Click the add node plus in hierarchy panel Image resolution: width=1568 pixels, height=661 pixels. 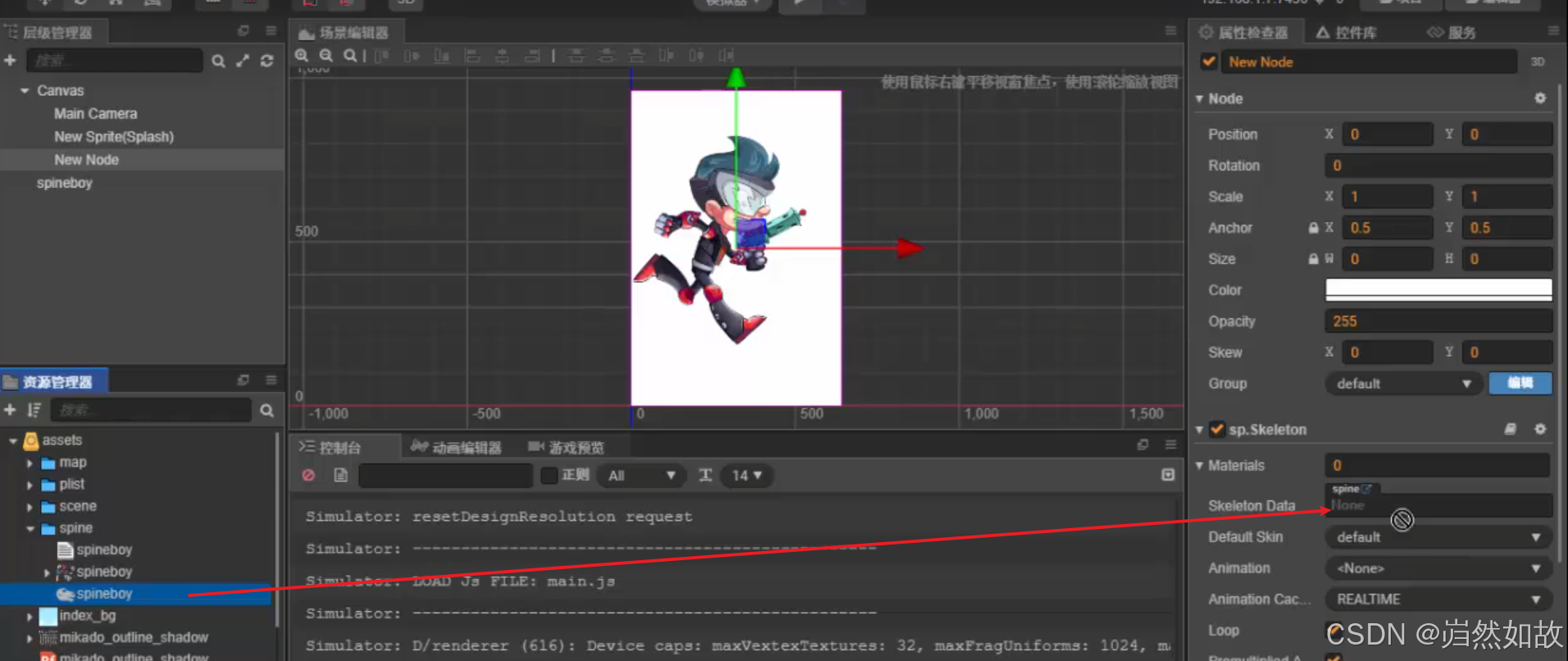[x=10, y=61]
